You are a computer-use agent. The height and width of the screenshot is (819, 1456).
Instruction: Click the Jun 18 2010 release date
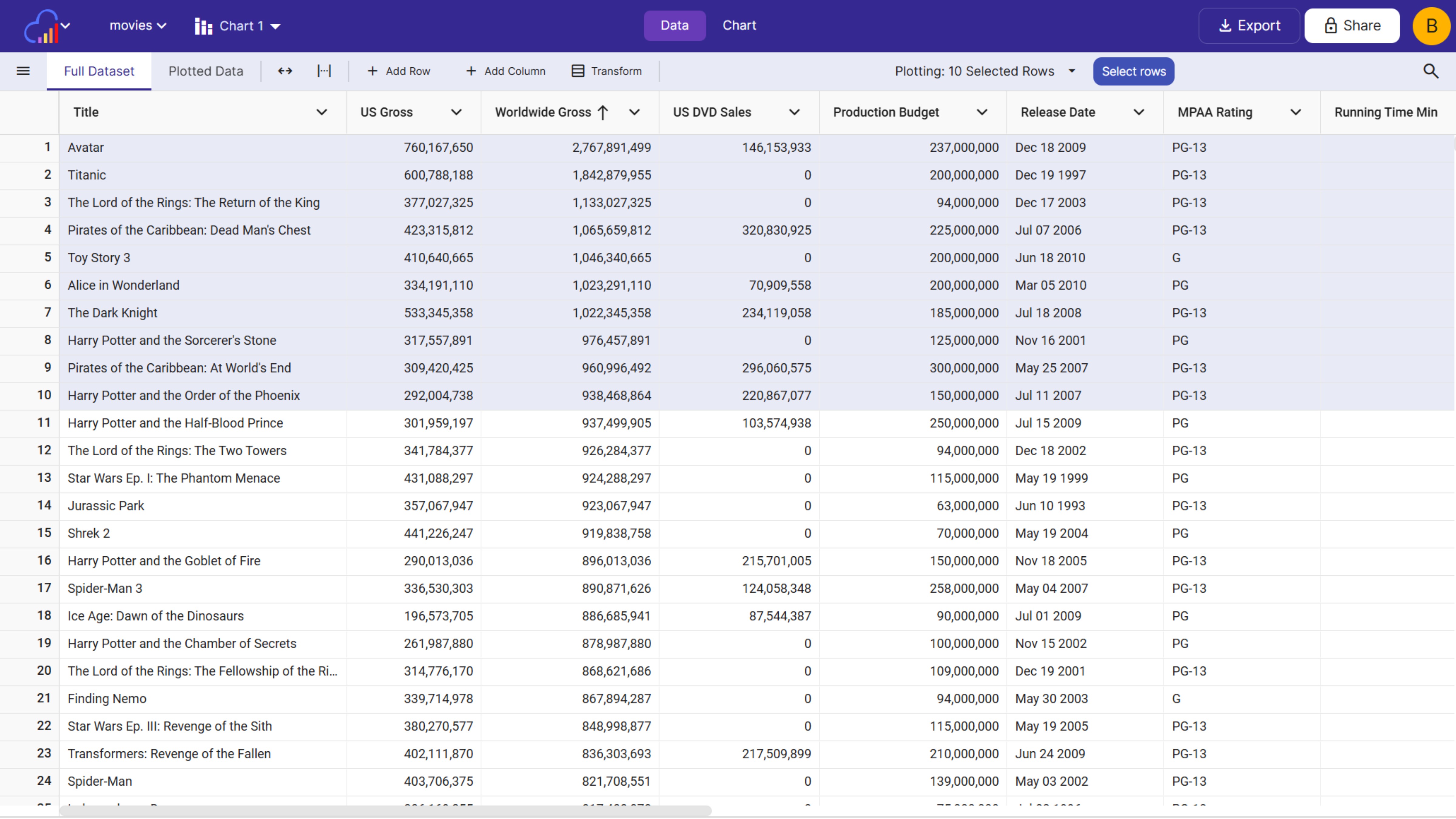1085,258
